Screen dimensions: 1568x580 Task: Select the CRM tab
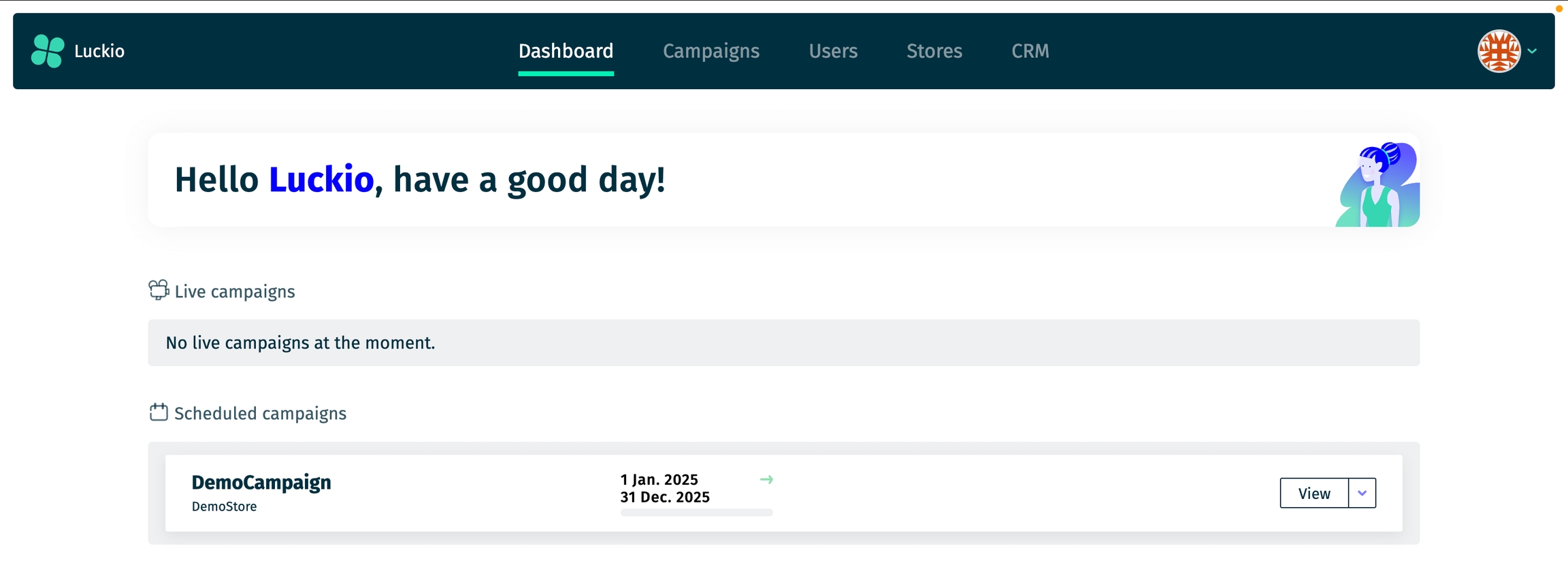[1030, 51]
